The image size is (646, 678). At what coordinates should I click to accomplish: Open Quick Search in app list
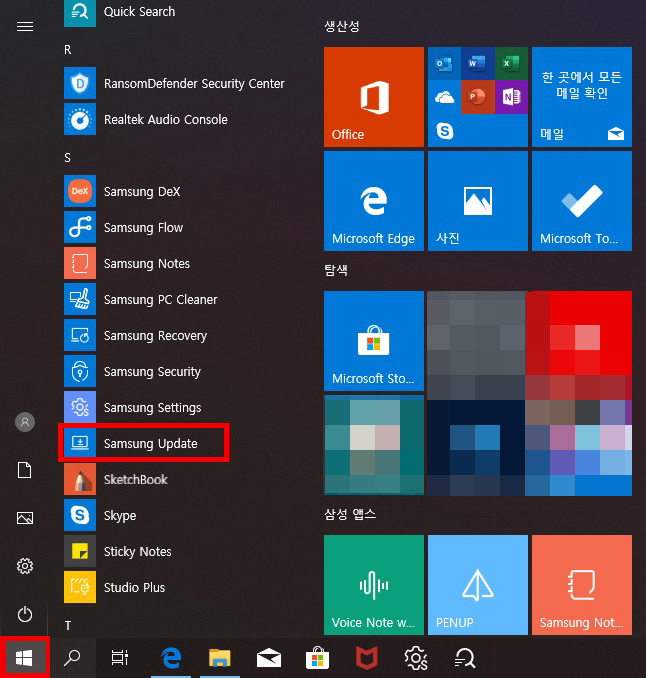coord(120,12)
